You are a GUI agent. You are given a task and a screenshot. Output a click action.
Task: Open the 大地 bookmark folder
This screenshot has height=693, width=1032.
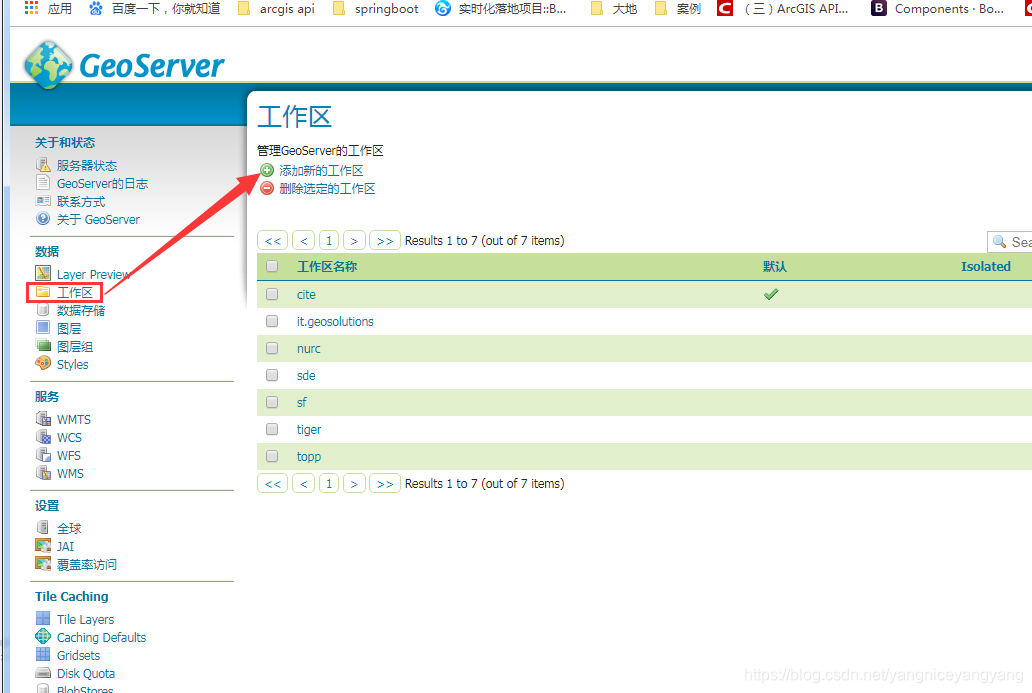[614, 9]
